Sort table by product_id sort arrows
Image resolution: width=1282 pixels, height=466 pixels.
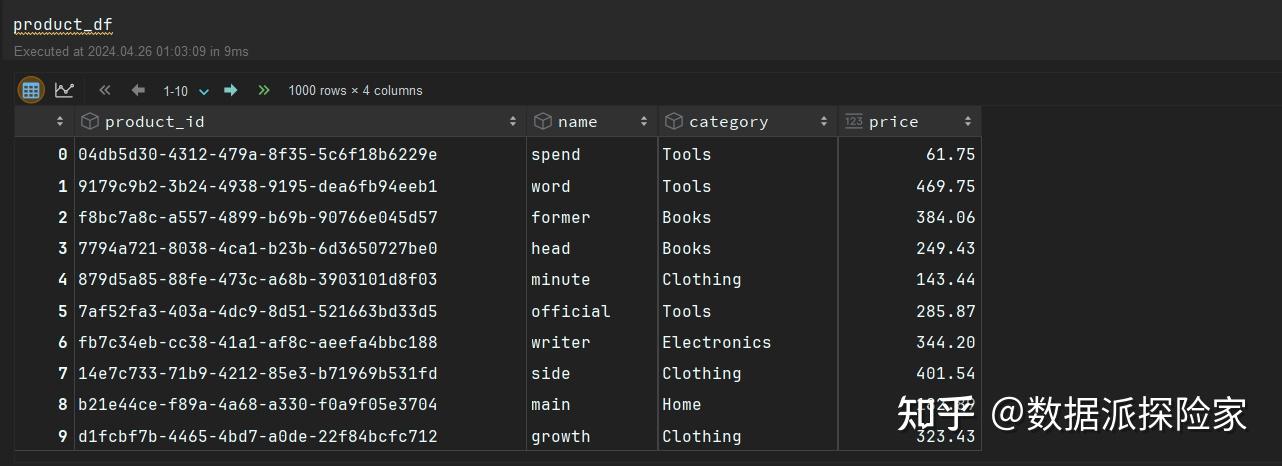pos(513,121)
